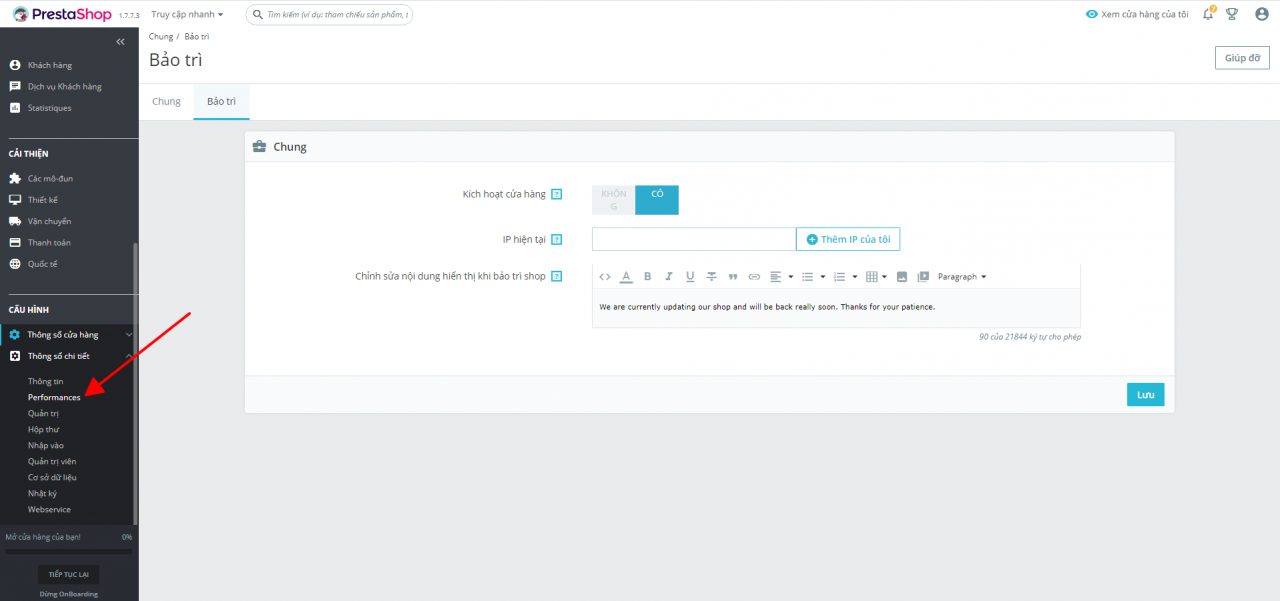Switch to the Chung tab
1280x601 pixels.
[x=166, y=102]
